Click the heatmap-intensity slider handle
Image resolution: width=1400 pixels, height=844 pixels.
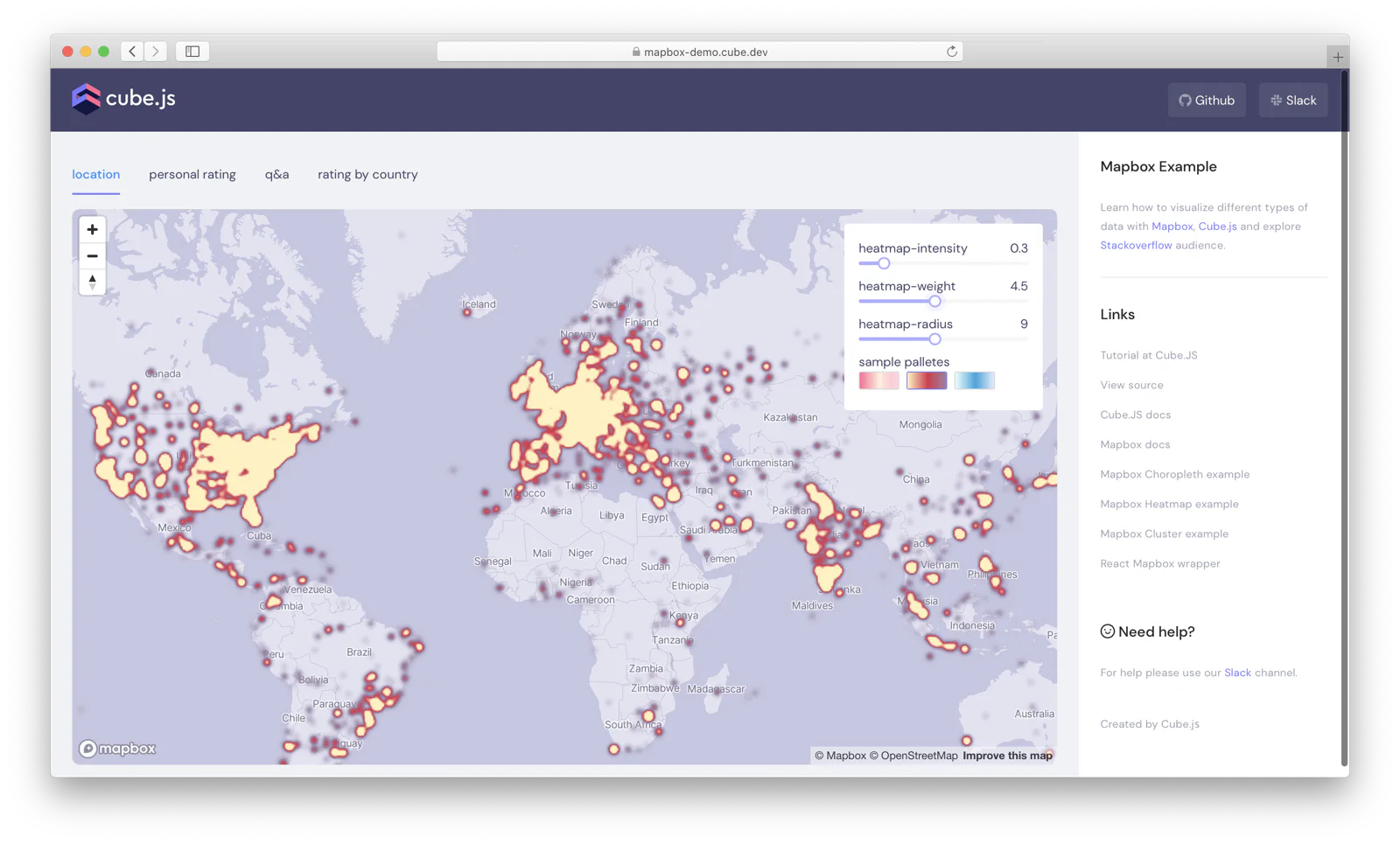(884, 263)
